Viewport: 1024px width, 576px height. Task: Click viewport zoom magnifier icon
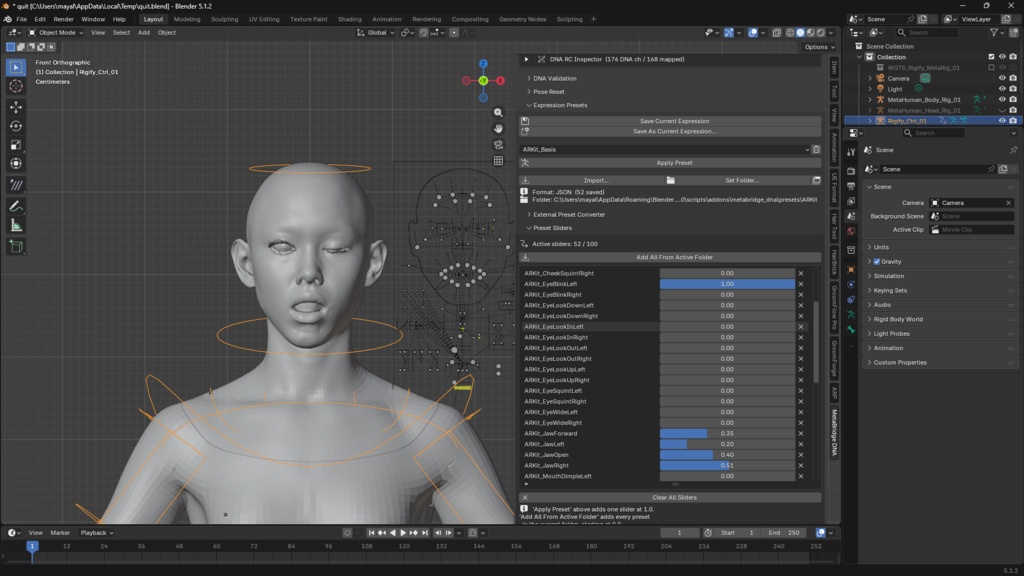498,113
